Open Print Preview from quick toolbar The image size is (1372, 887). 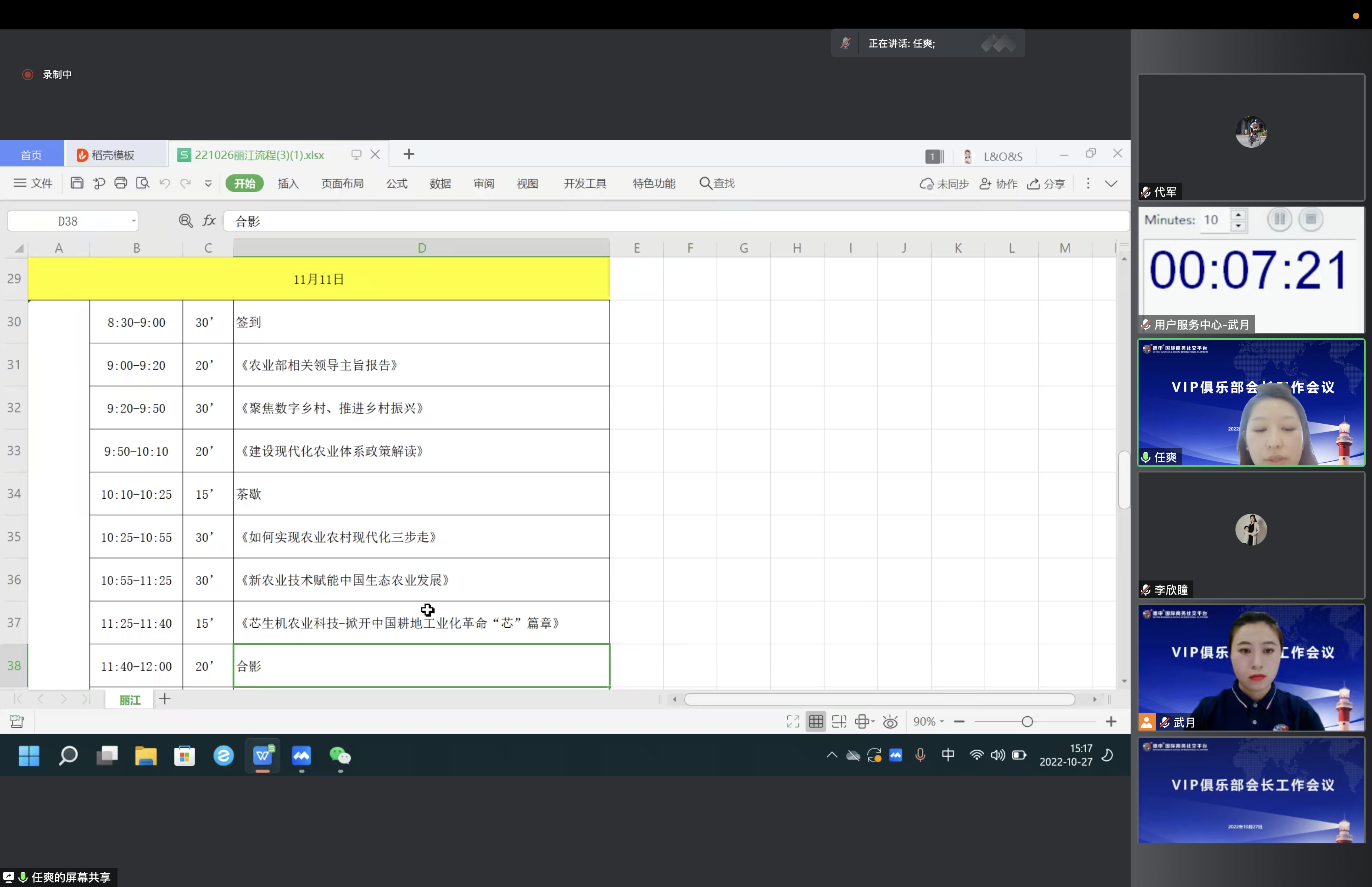[x=142, y=183]
